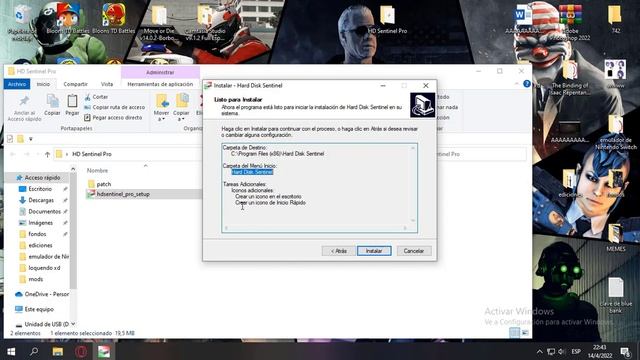
Task: Switch Explorer to large icons view
Action: coord(525,333)
